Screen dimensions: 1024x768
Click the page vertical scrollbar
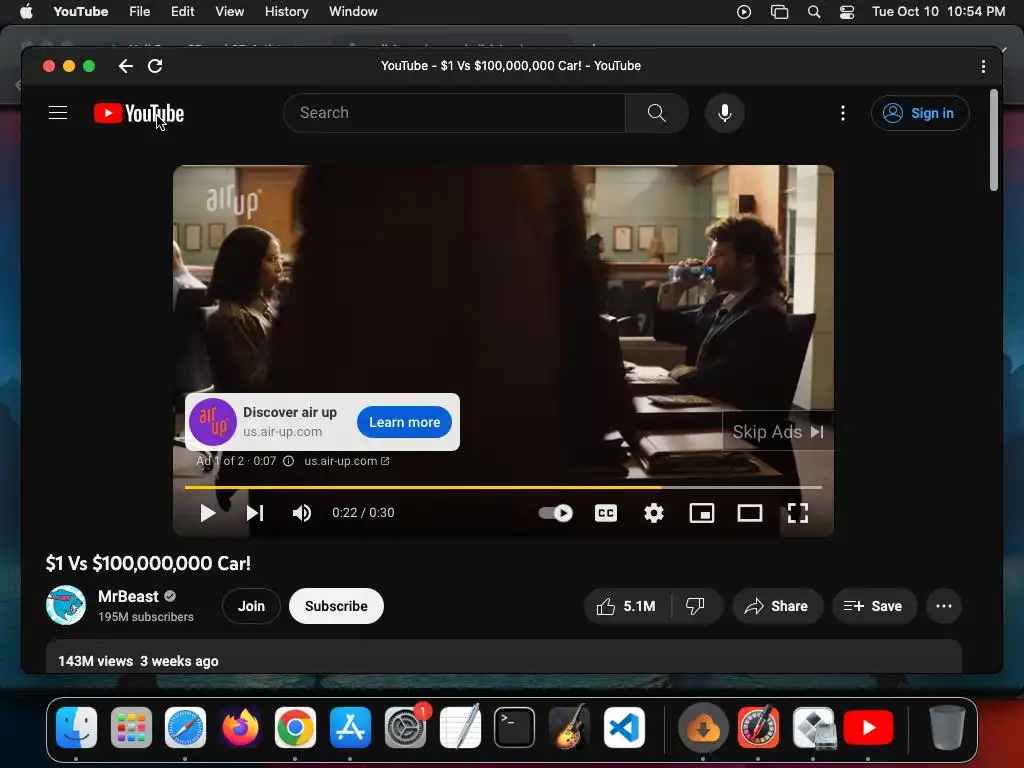pyautogui.click(x=993, y=140)
